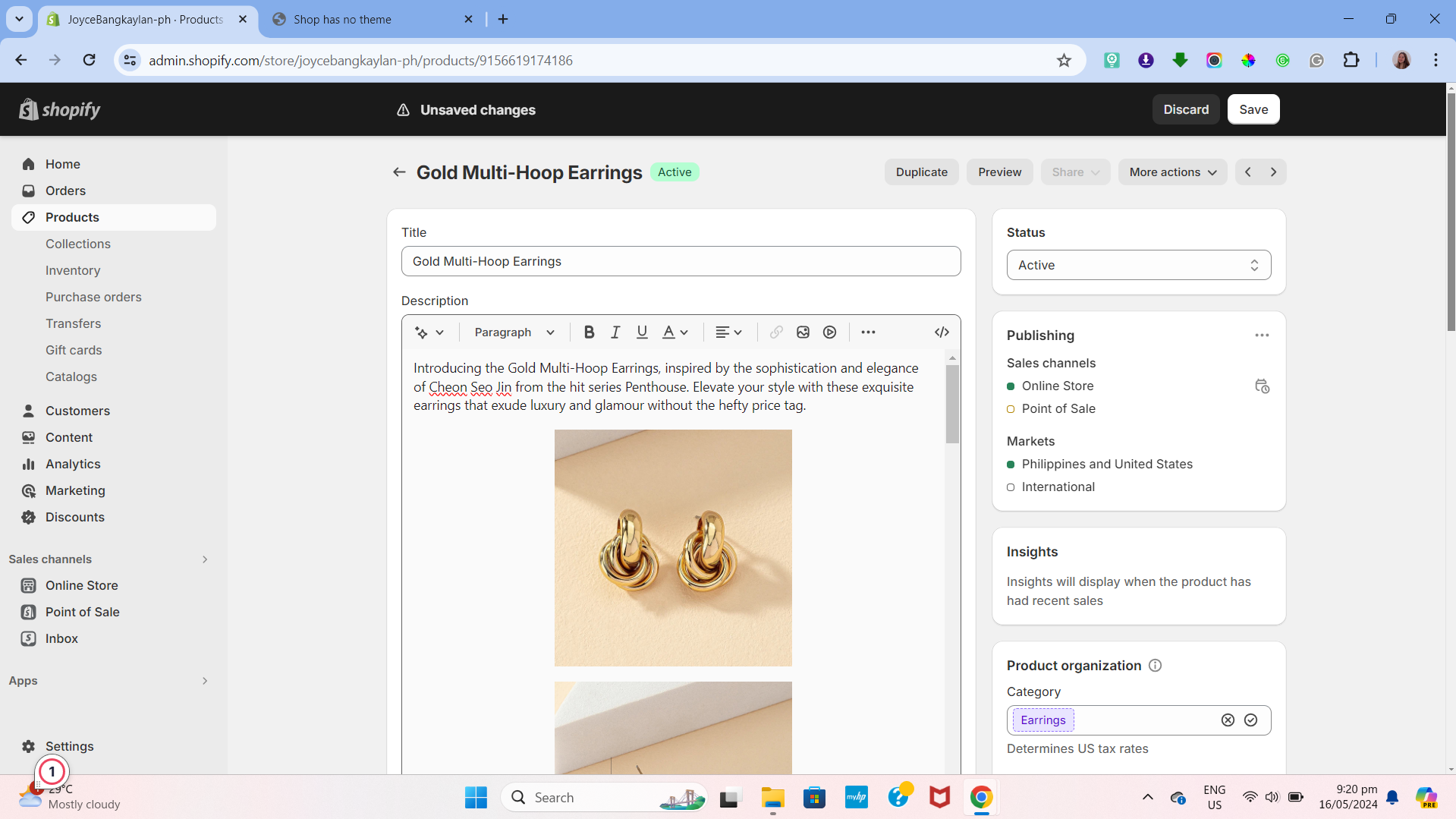Go to next product
The width and height of the screenshot is (1456, 819).
[x=1274, y=172]
